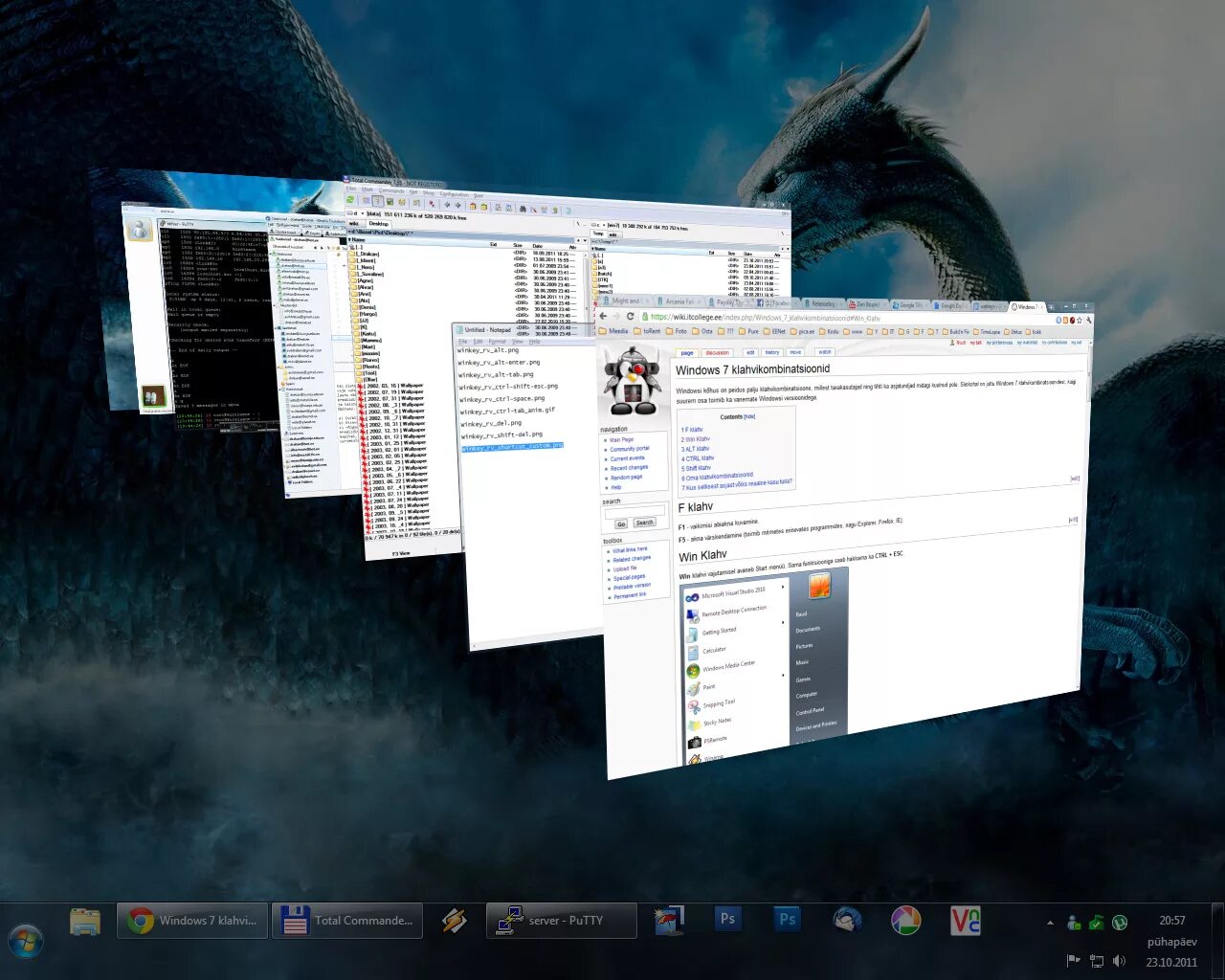Screen dimensions: 1225x980
Task: Click Total Commander's refresh toolbar icon
Action: coord(350,199)
